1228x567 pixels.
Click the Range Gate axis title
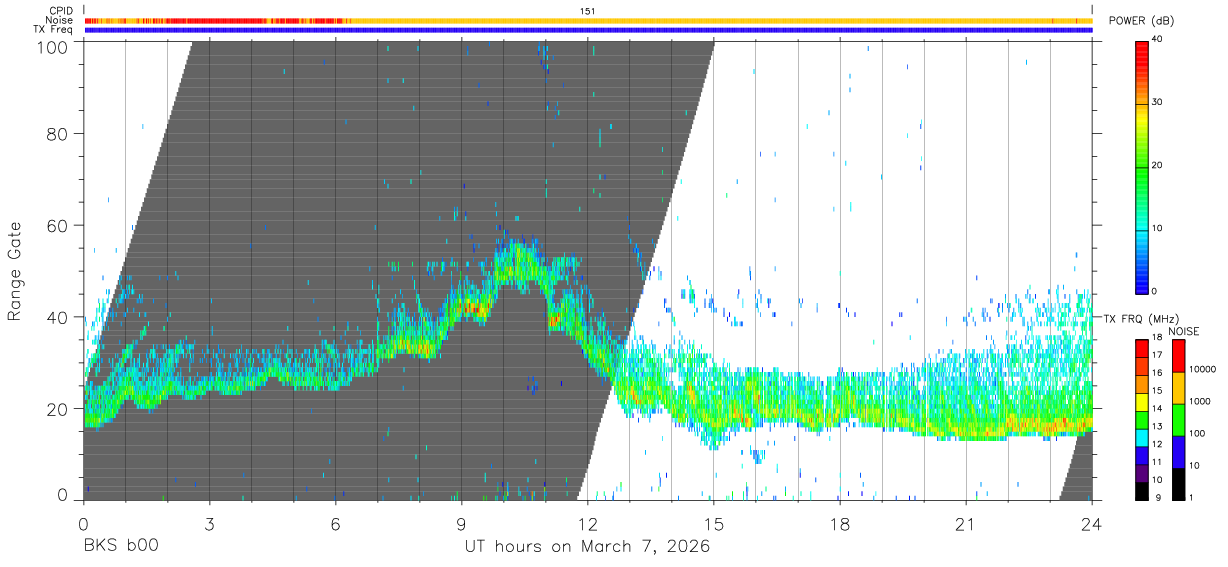click(15, 272)
